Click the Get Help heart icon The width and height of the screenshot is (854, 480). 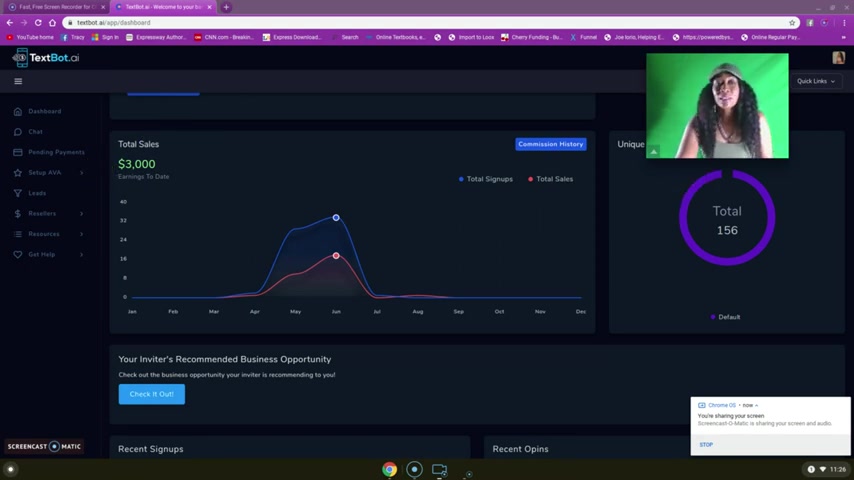tap(18, 254)
